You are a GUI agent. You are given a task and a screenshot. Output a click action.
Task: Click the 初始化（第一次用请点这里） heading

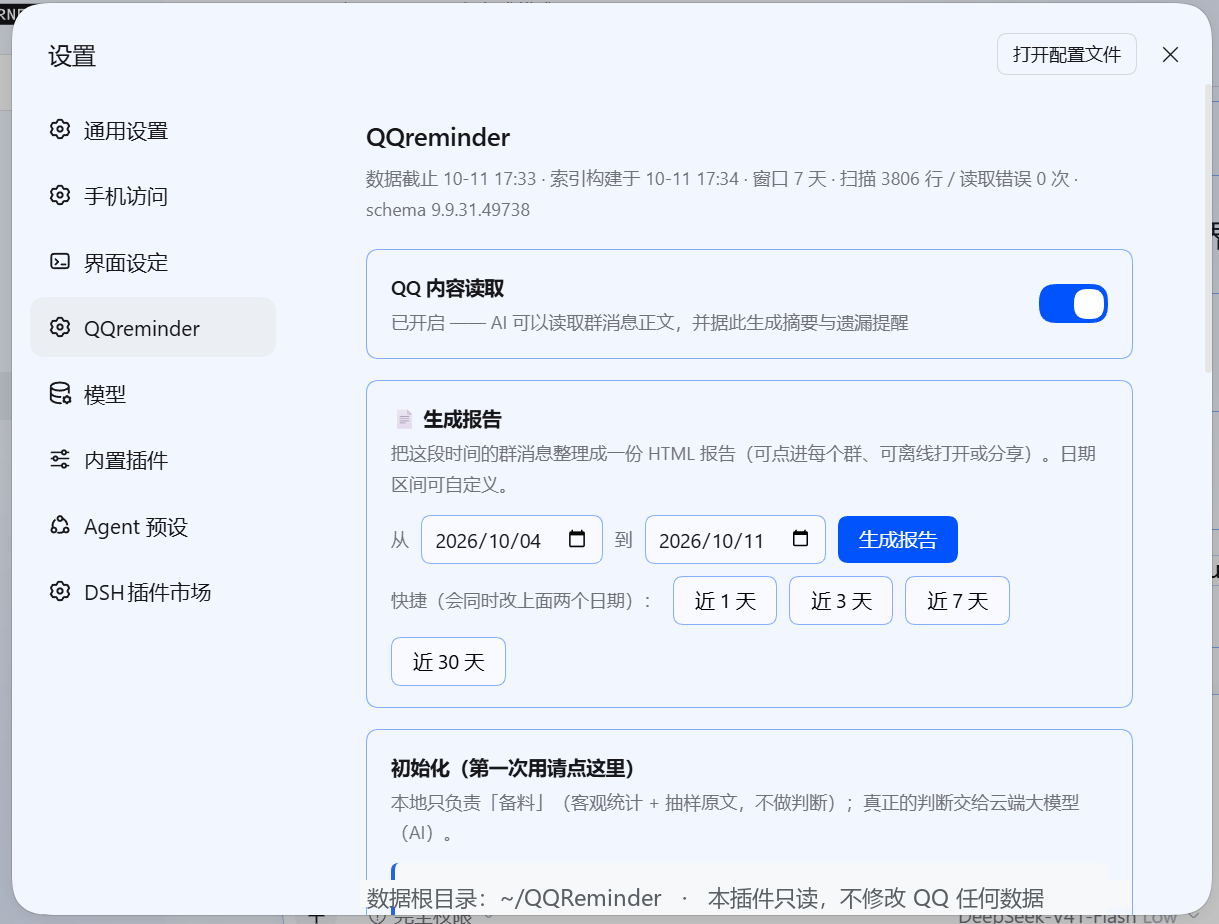512,768
